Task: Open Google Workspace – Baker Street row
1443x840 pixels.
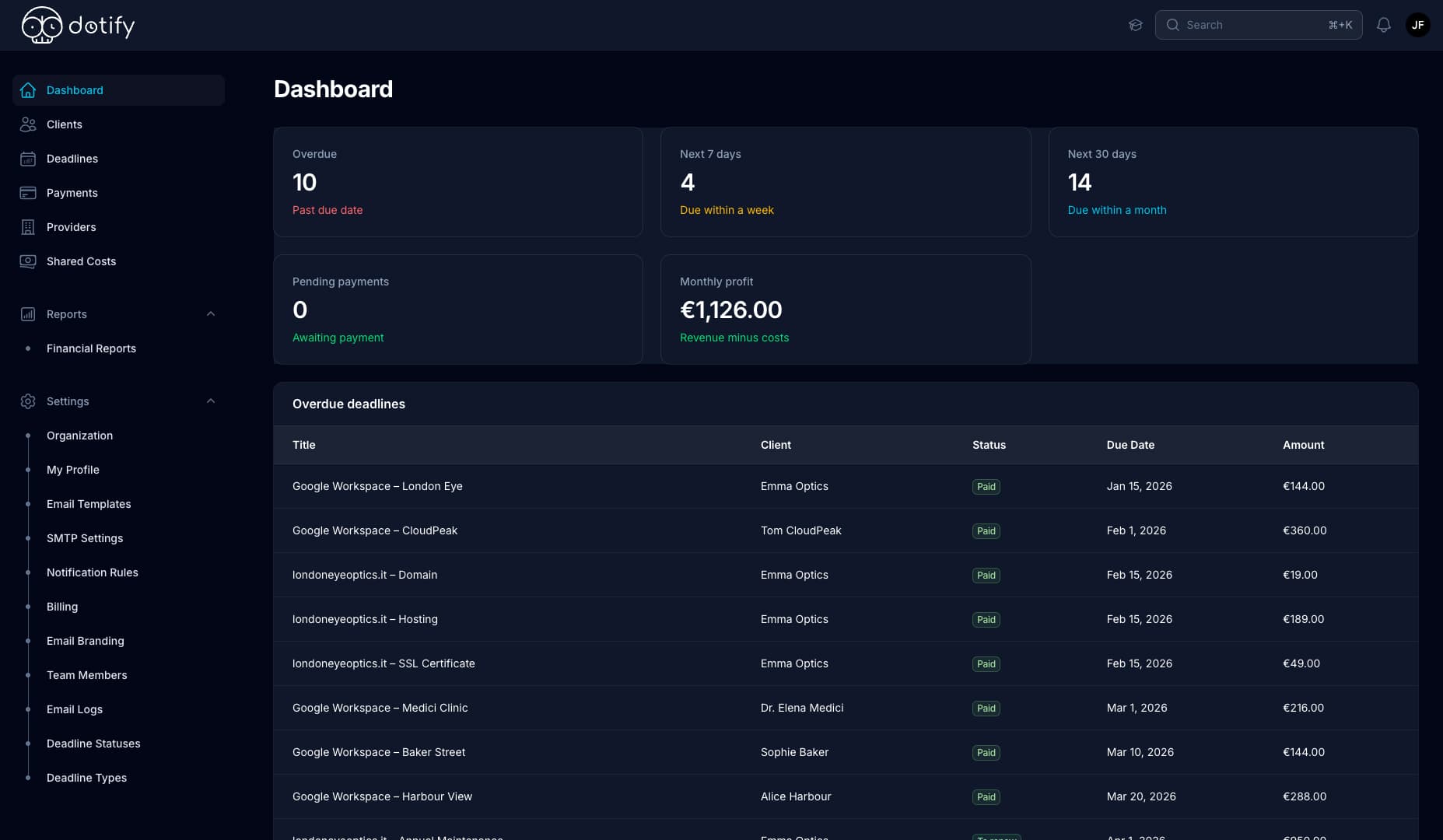Action: point(846,752)
